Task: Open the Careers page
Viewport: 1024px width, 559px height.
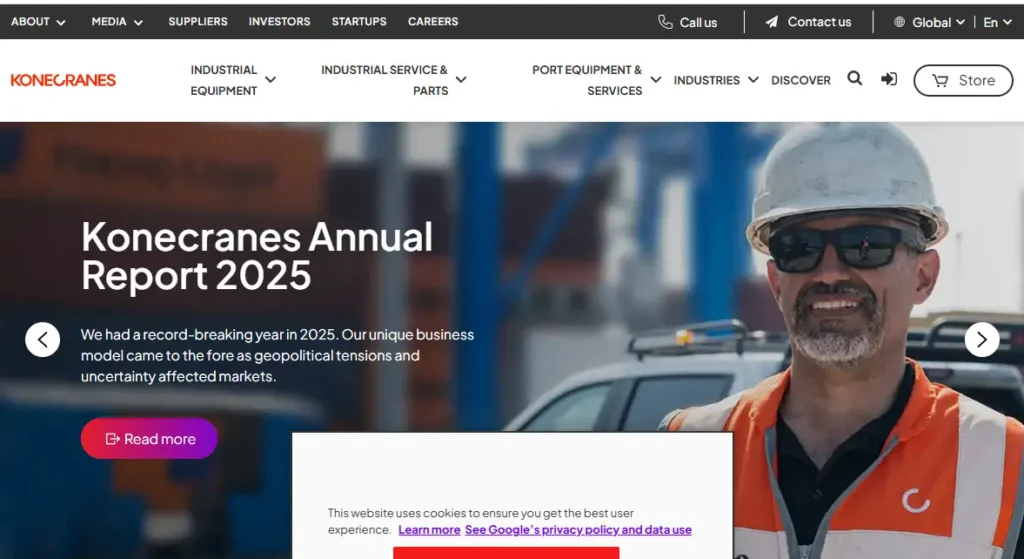Action: click(433, 22)
